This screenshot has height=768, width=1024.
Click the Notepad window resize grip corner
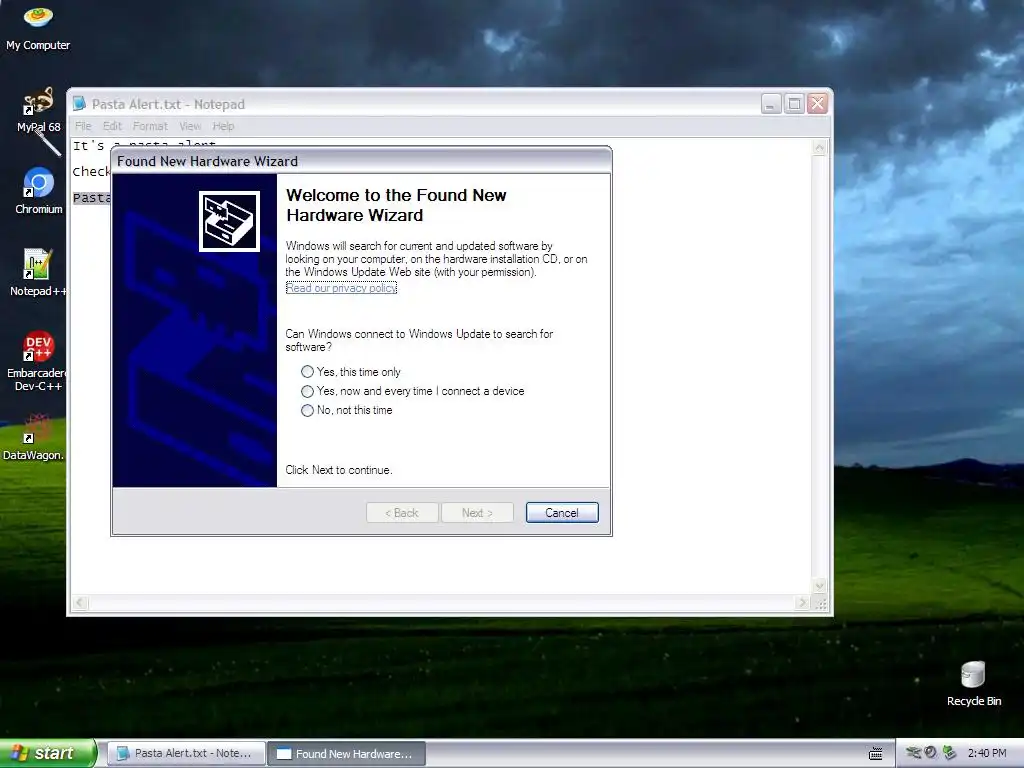(820, 603)
